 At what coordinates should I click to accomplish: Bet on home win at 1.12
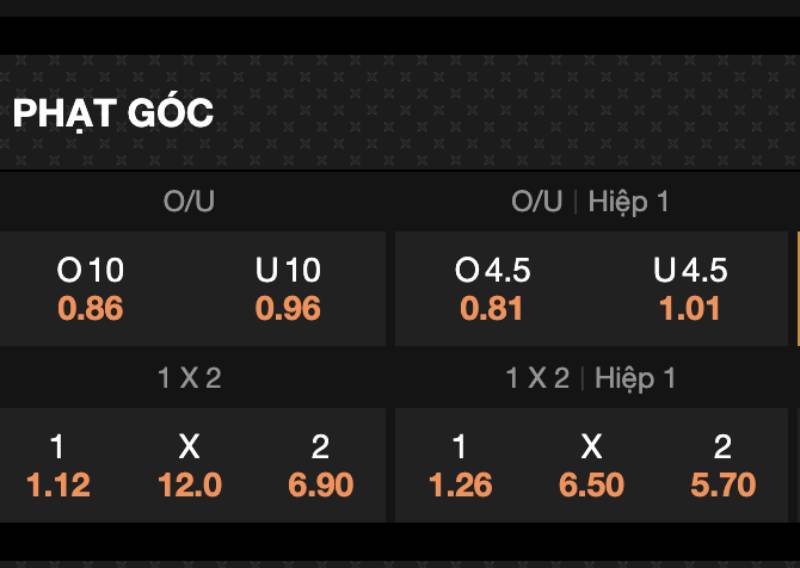(x=58, y=466)
